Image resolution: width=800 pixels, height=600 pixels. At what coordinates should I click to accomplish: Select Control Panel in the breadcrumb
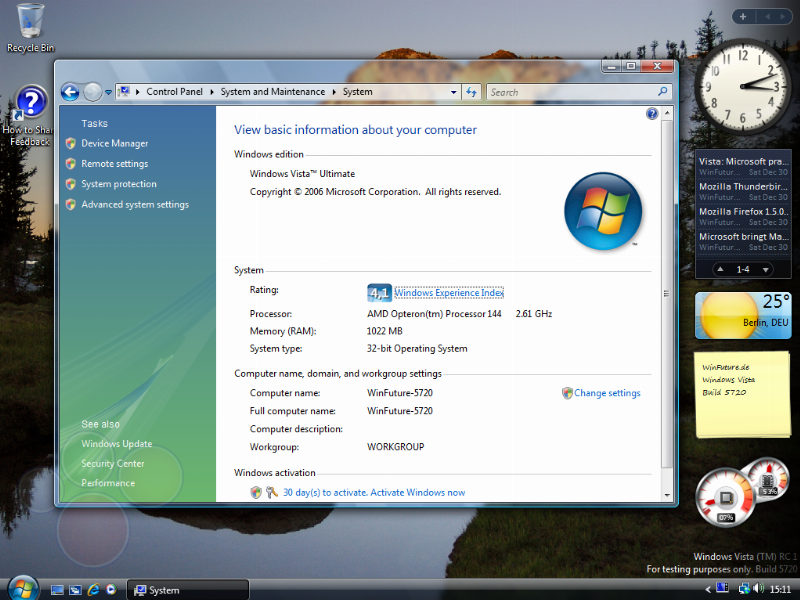point(174,92)
